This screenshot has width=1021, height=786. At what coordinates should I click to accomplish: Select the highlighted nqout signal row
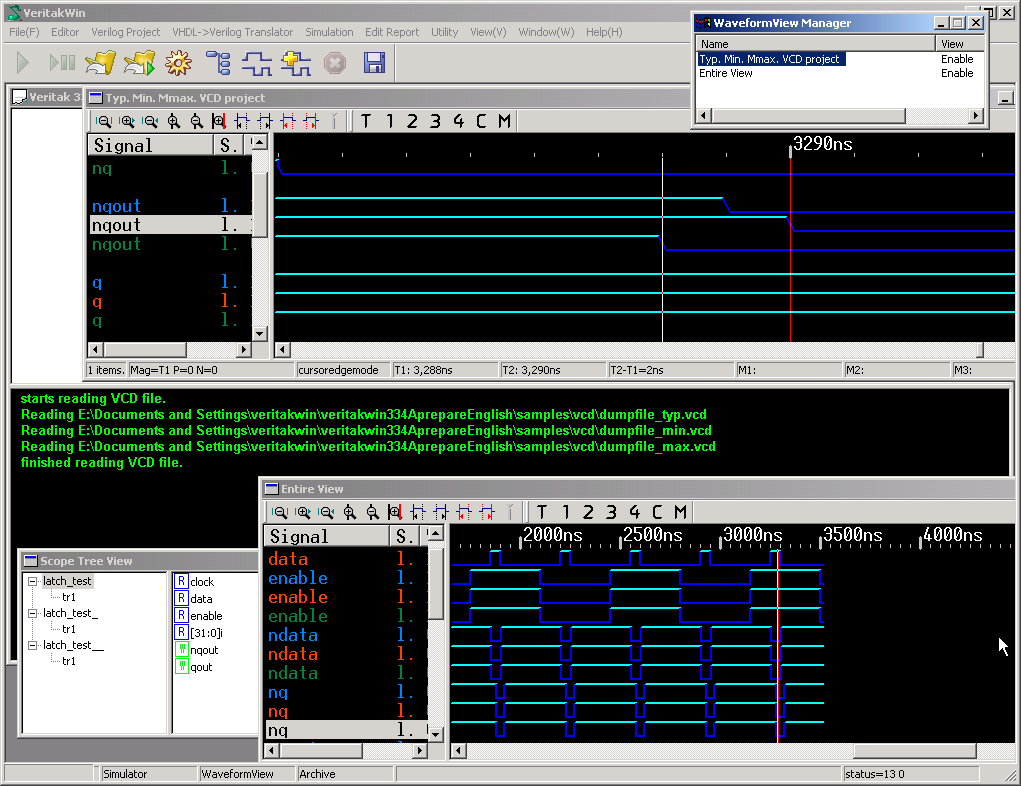point(170,225)
